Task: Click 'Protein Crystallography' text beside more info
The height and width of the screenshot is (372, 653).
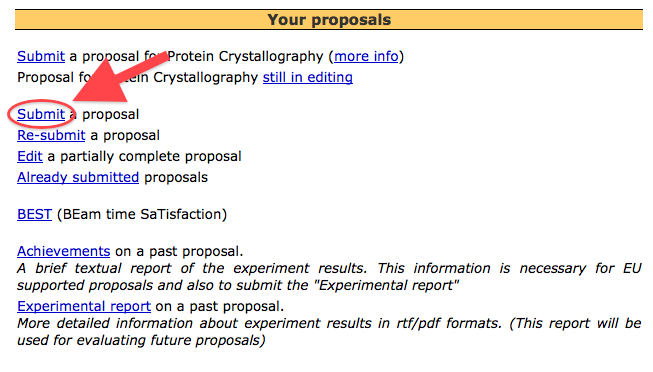Action: click(x=245, y=56)
